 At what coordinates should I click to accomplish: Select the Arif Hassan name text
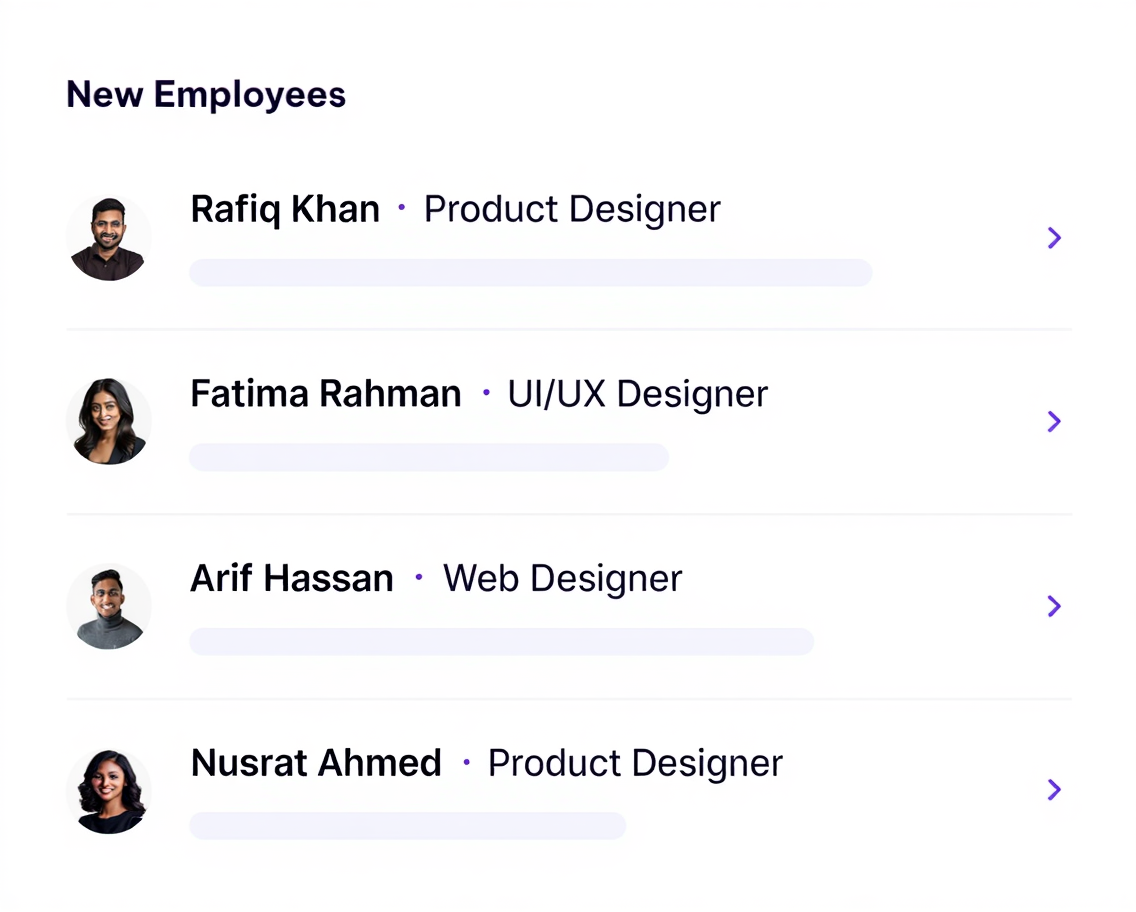(x=292, y=578)
